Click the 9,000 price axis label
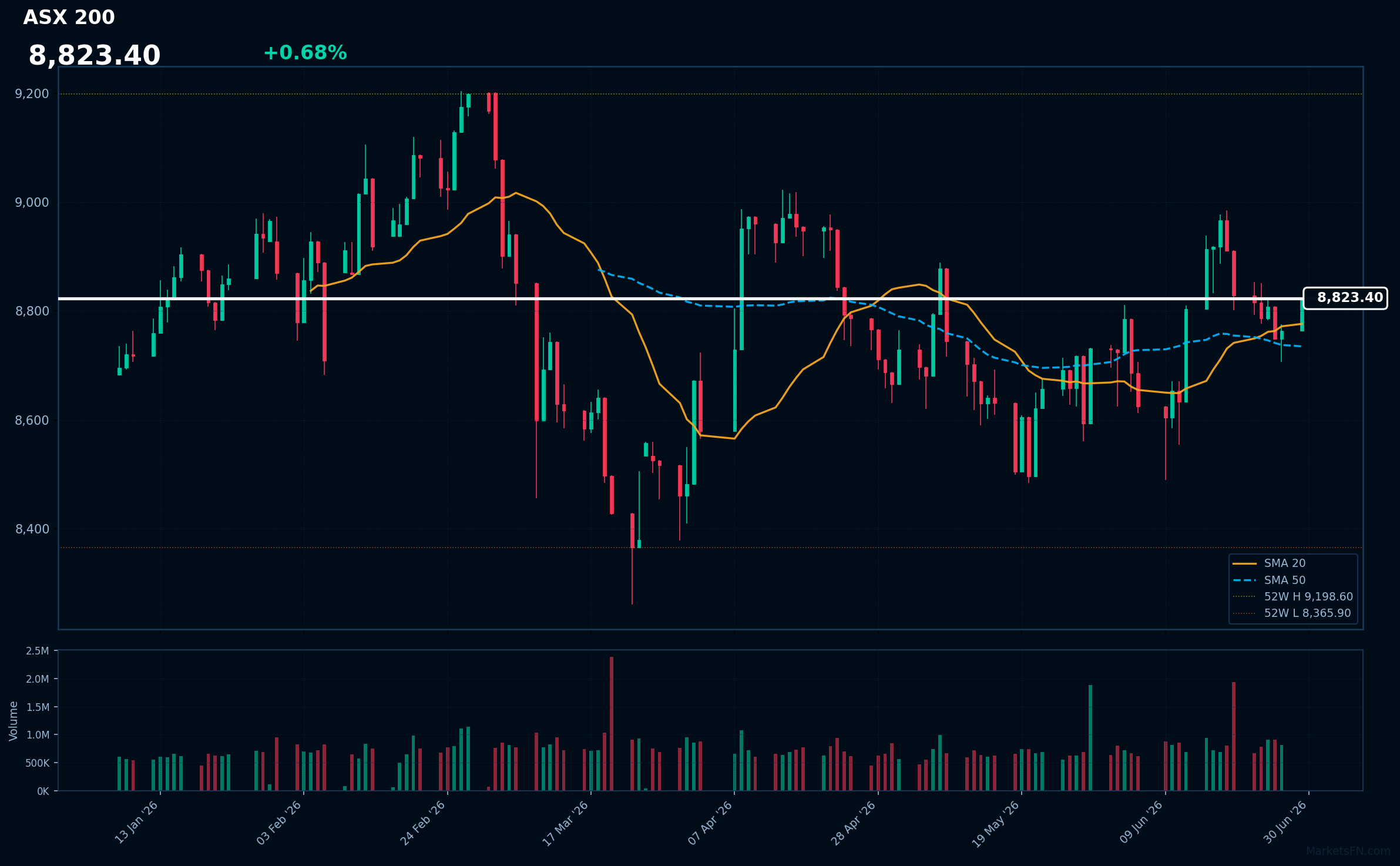1400x866 pixels. click(32, 203)
